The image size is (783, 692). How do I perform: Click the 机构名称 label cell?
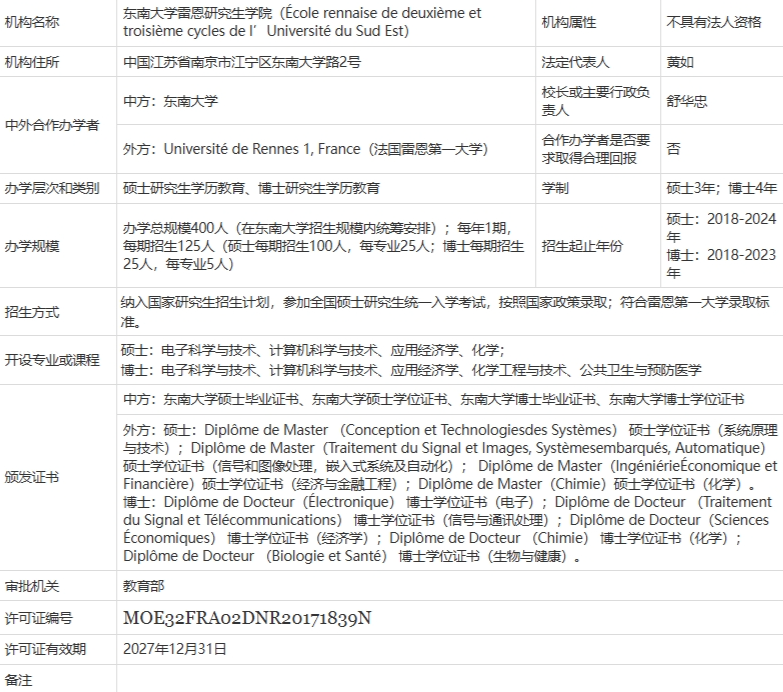coord(32,22)
